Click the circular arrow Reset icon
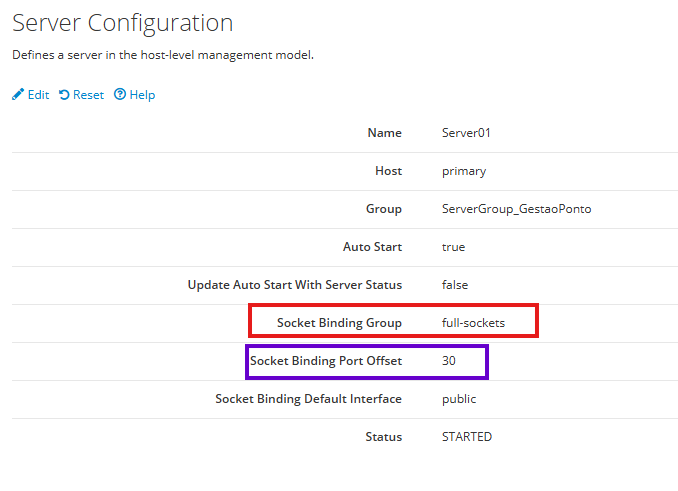Screen dimensions: 678x491 (x=64, y=95)
